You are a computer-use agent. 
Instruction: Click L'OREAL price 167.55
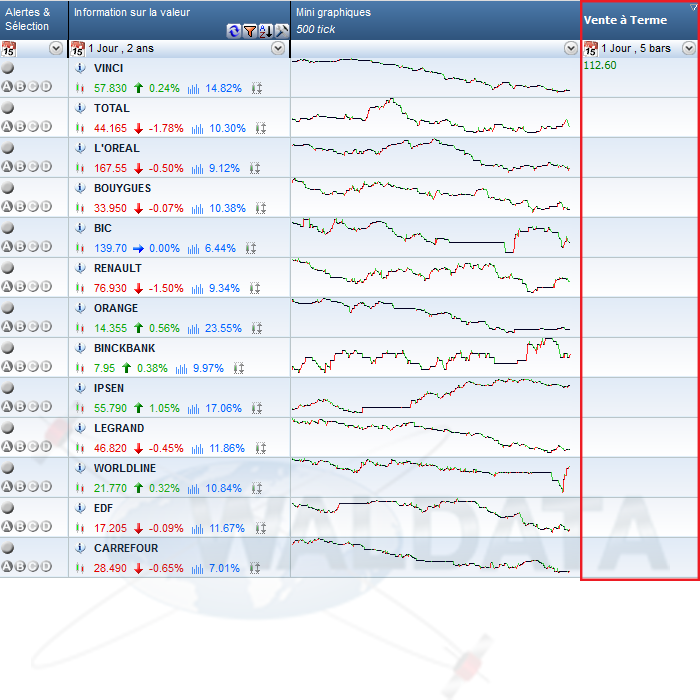[x=110, y=168]
